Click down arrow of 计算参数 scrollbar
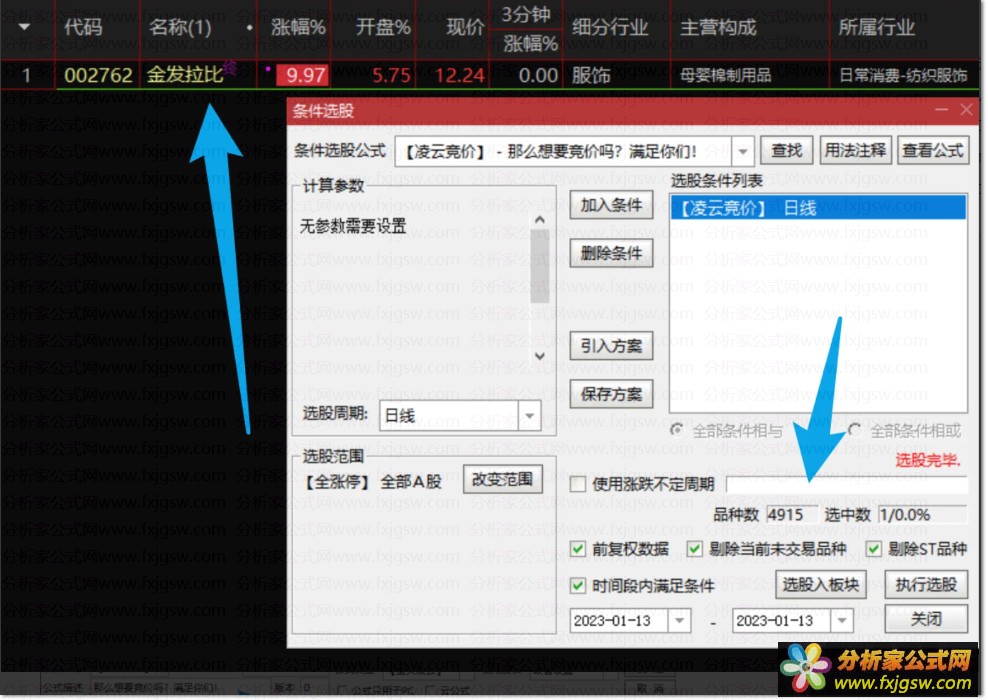The image size is (988, 700). (x=540, y=356)
